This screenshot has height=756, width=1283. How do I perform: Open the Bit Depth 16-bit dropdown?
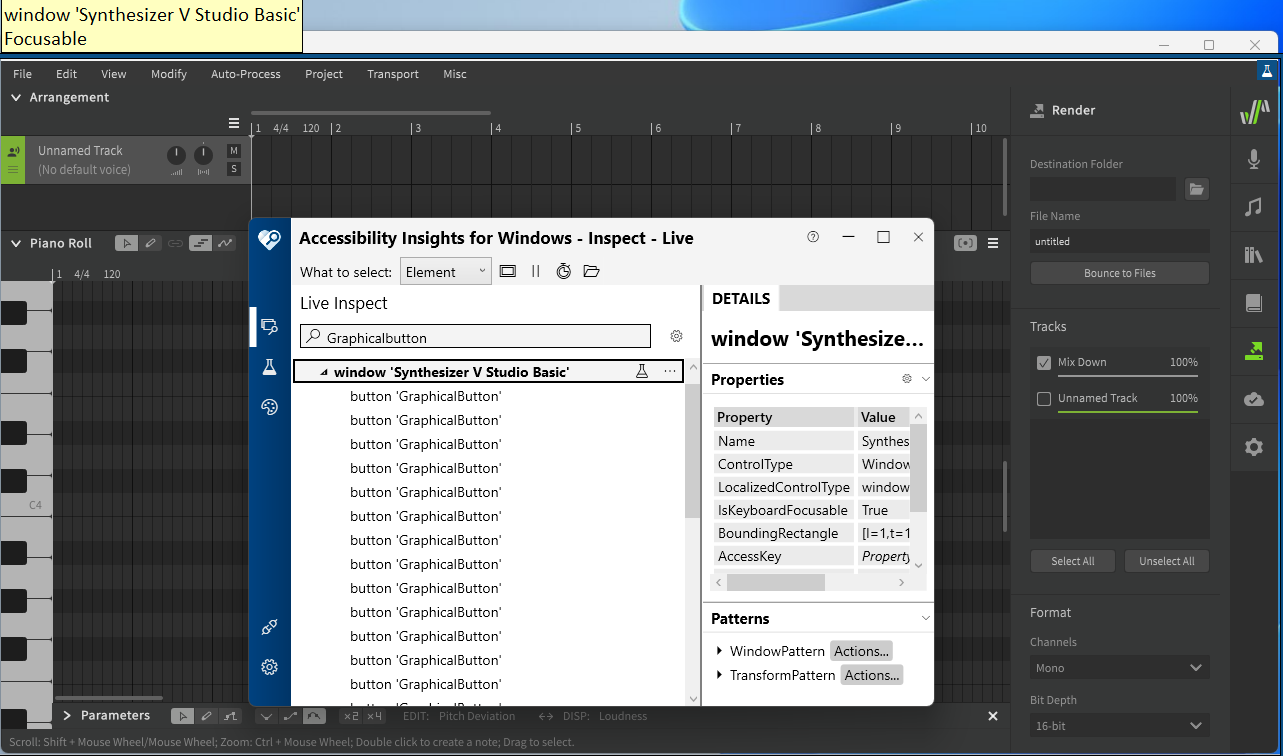coord(1120,726)
